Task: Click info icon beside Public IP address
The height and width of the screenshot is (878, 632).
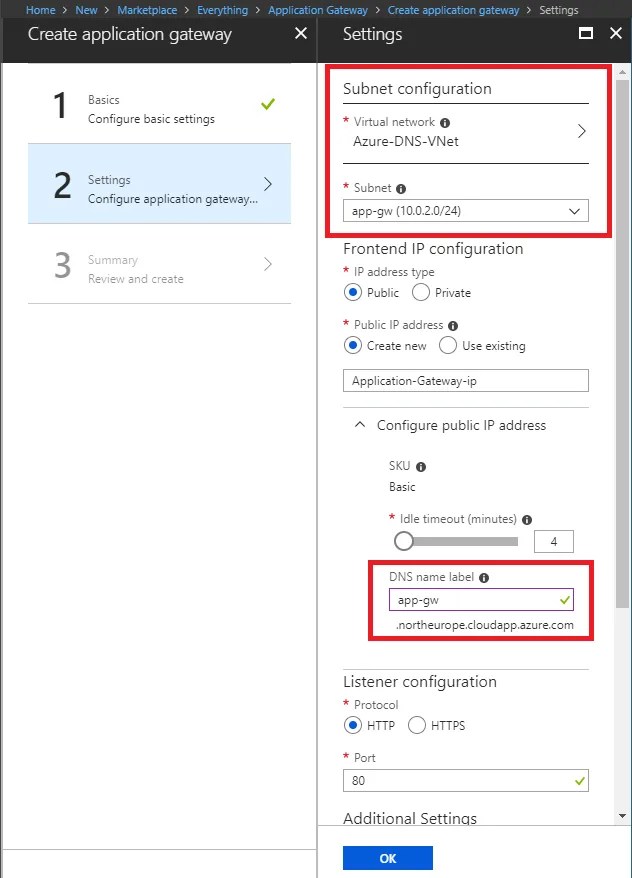Action: point(453,326)
